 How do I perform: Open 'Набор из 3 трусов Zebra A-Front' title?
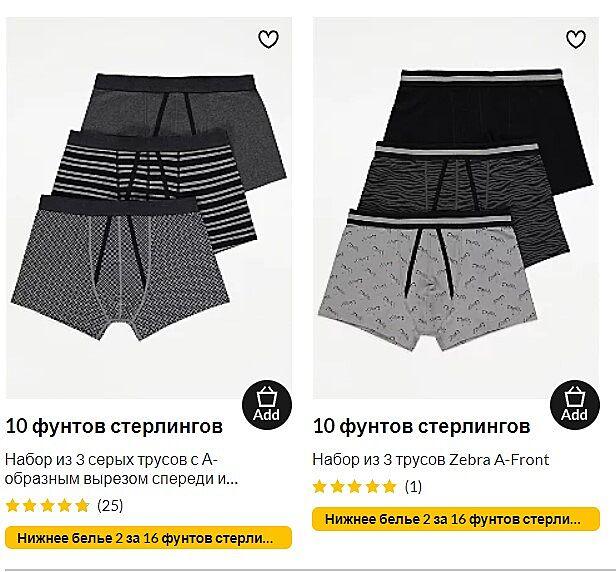point(431,459)
